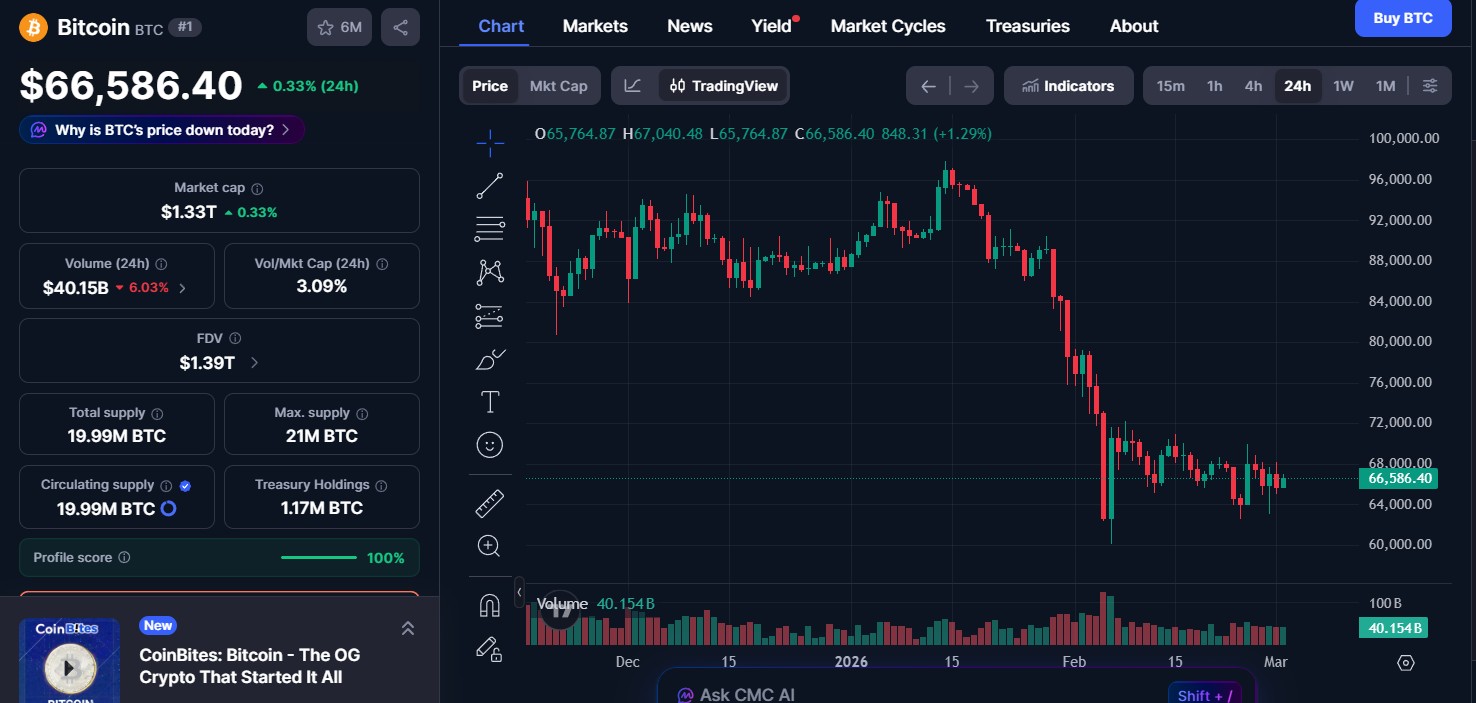Select the brush drawing tool
Image resolution: width=1476 pixels, height=703 pixels.
pyautogui.click(x=489, y=359)
